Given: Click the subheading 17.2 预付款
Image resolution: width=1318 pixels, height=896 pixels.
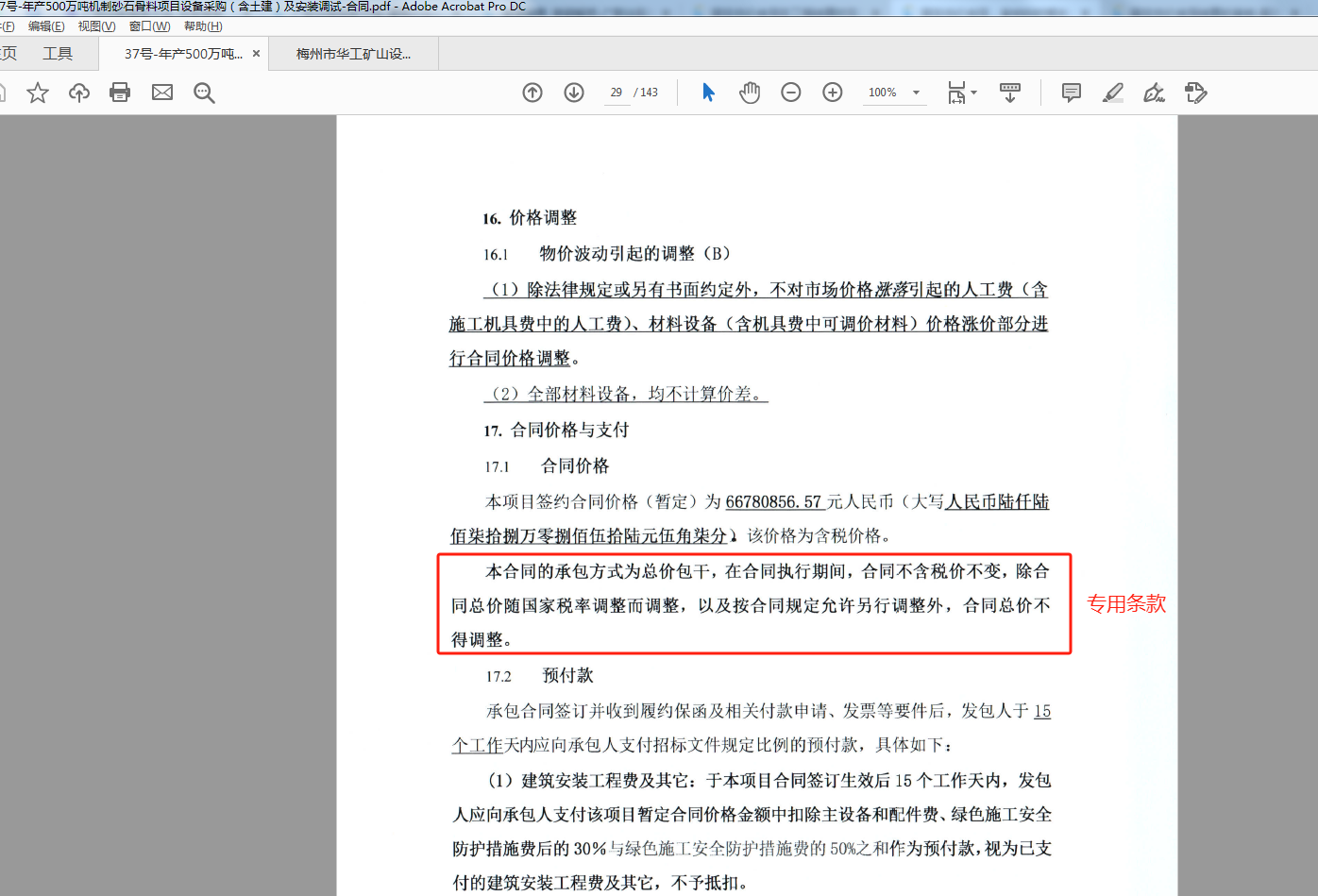Looking at the screenshot, I should coord(540,676).
